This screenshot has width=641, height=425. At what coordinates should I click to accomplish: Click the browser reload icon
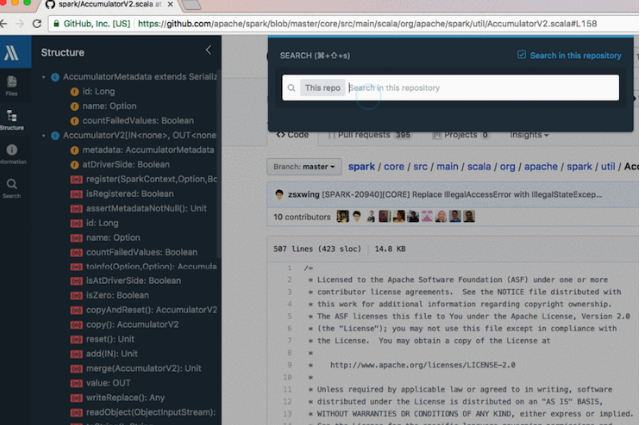click(37, 24)
